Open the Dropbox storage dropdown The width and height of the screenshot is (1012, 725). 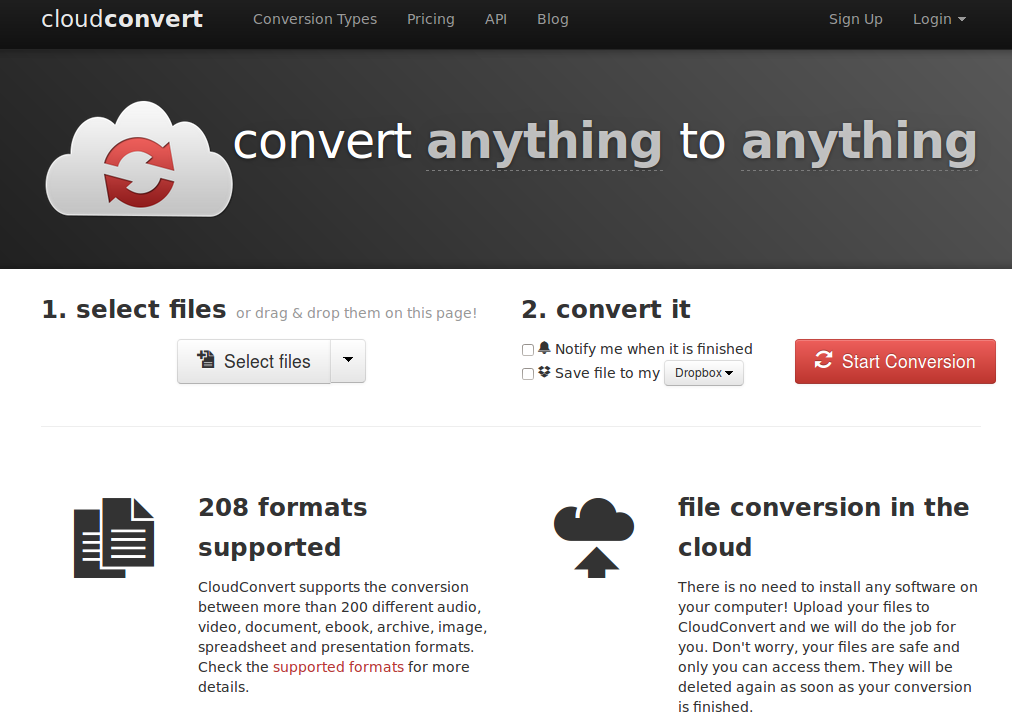pyautogui.click(x=703, y=373)
